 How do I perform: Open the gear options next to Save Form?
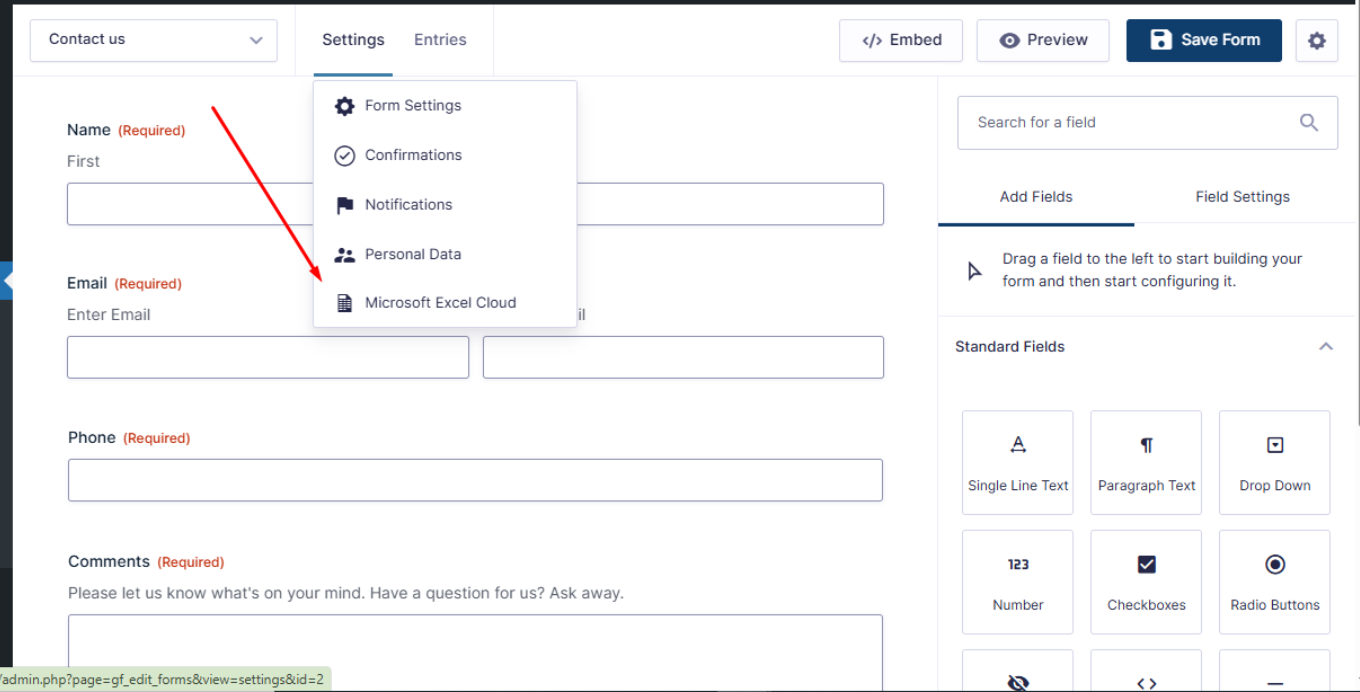point(1317,41)
